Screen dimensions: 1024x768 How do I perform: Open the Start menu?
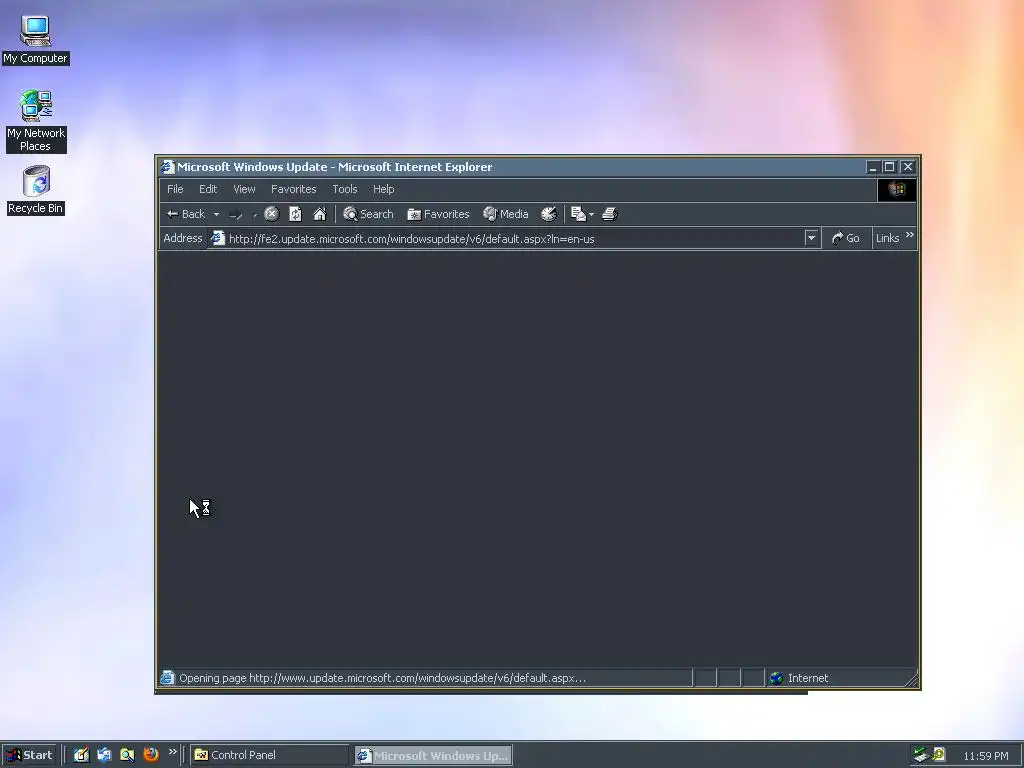pyautogui.click(x=29, y=755)
